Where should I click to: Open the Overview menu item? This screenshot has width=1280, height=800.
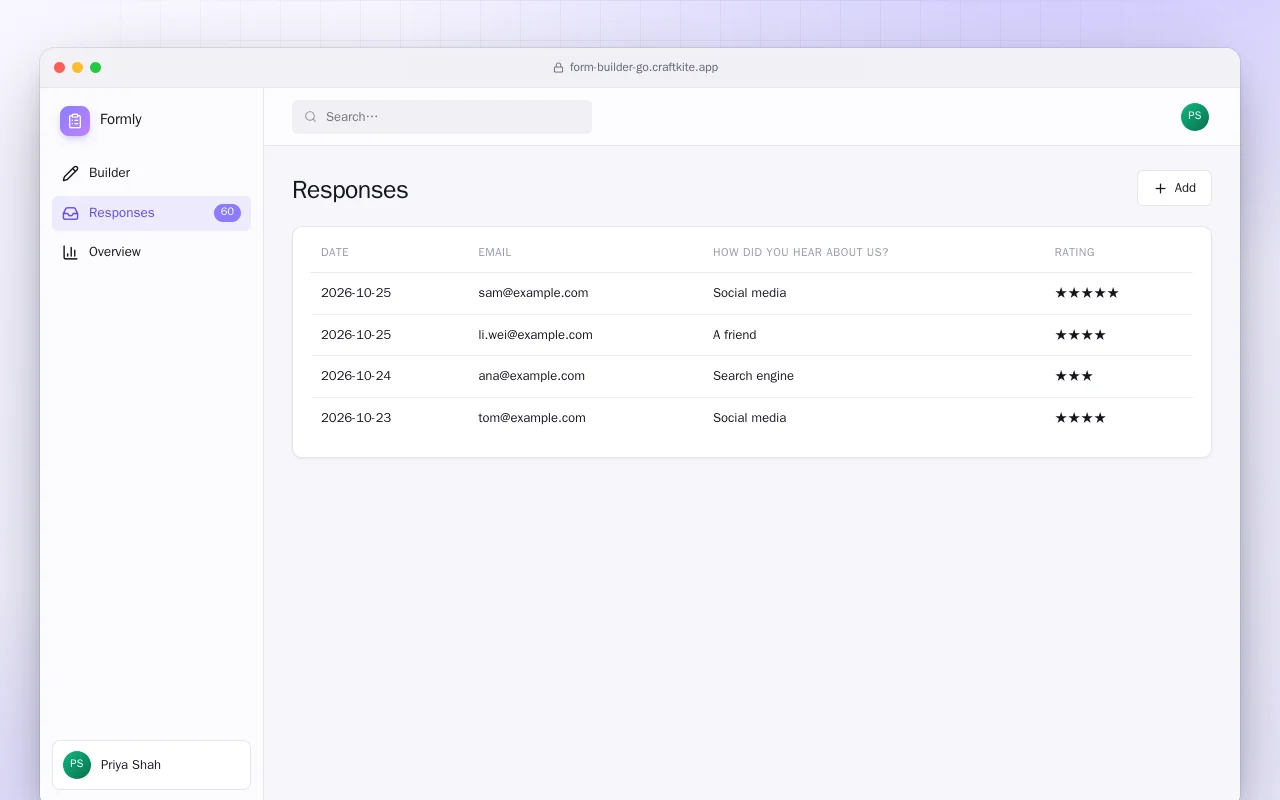click(151, 252)
